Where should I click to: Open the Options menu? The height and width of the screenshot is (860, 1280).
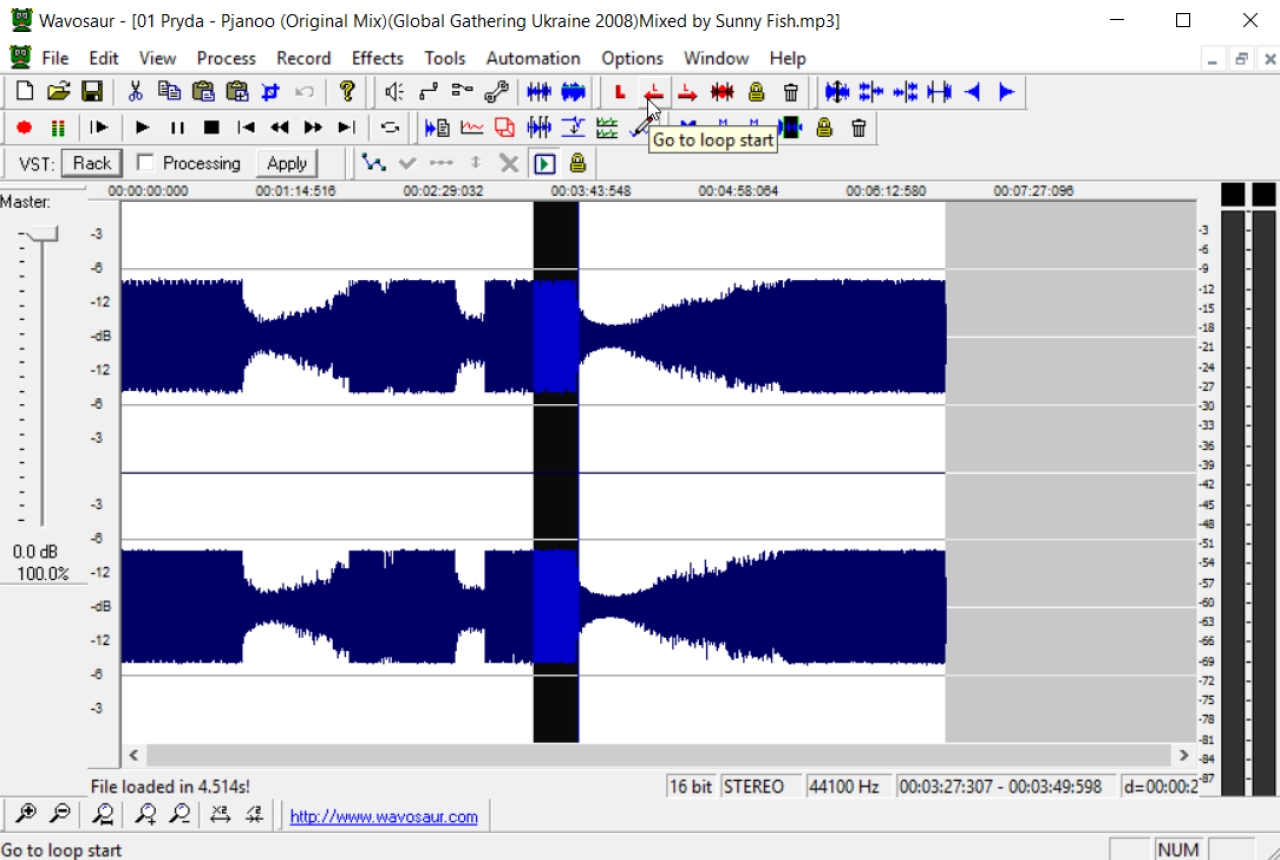coord(632,58)
